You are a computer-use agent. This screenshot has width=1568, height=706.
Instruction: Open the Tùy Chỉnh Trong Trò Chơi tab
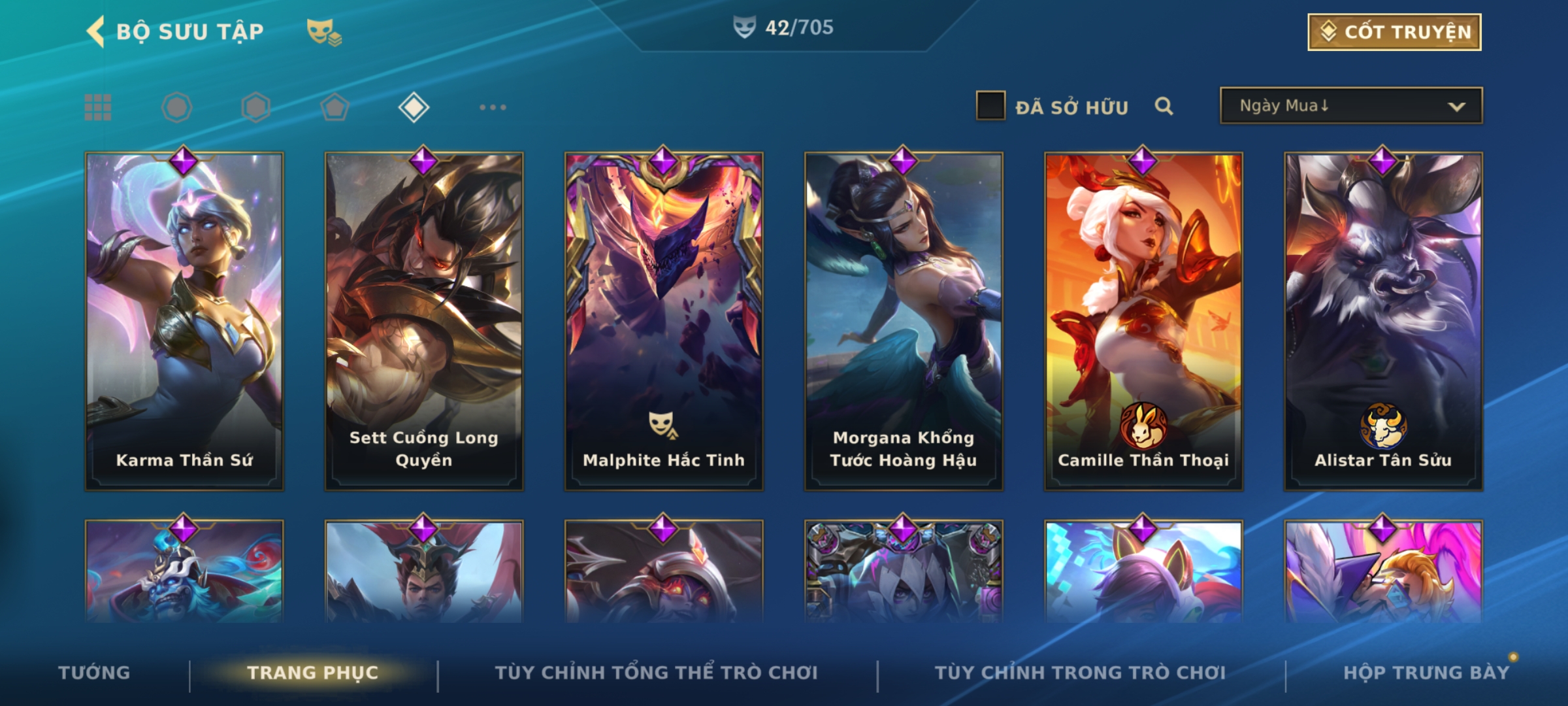click(1080, 673)
